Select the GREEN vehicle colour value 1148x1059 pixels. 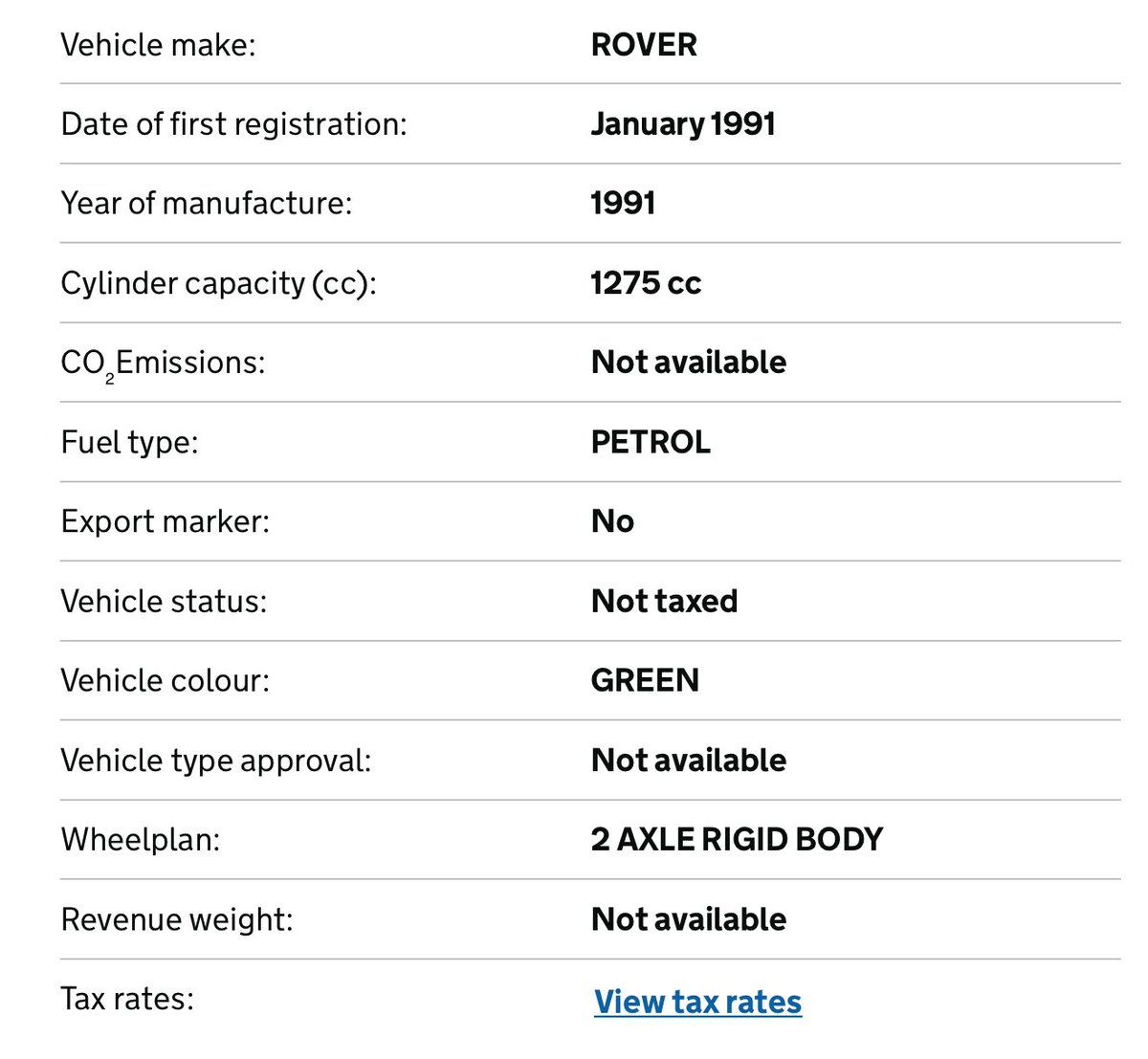tap(645, 680)
